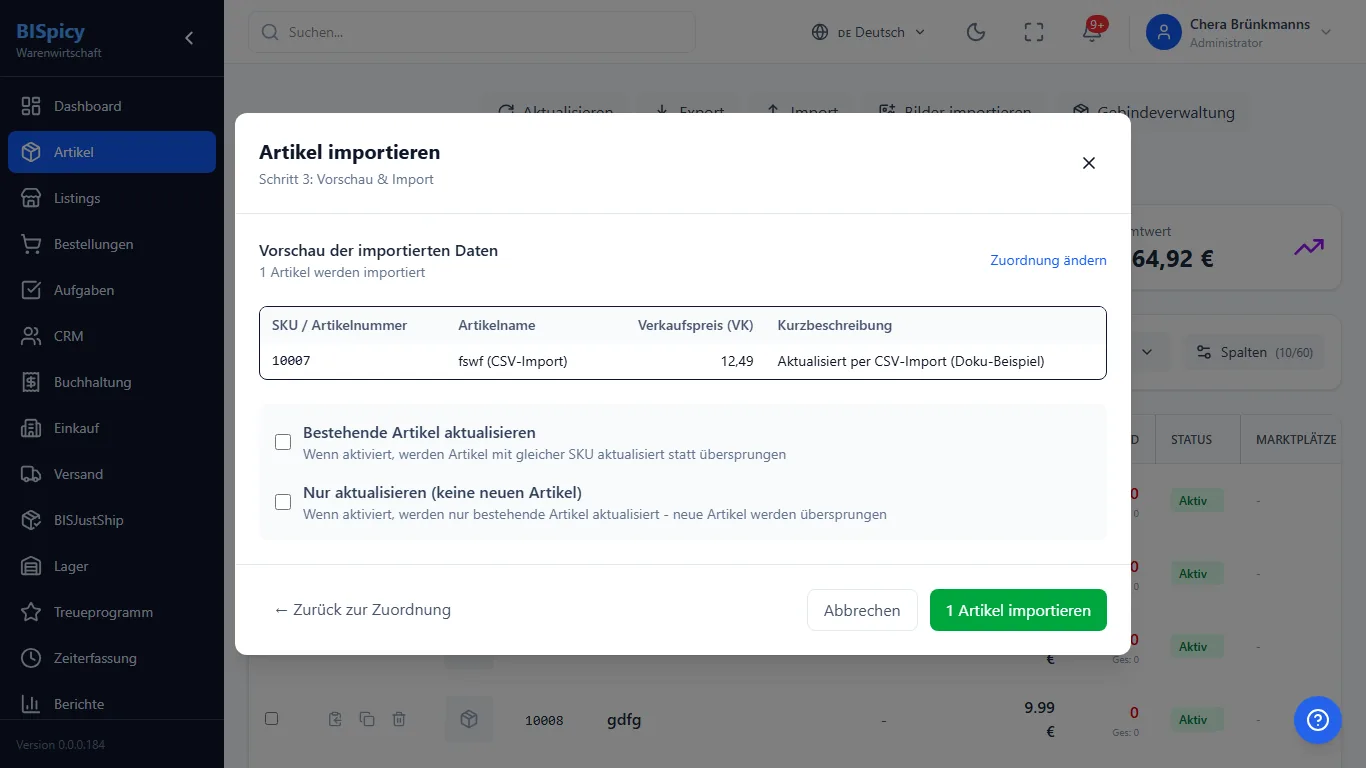Click Zurück zur Zuordnung link
This screenshot has height=768, width=1366.
click(362, 610)
